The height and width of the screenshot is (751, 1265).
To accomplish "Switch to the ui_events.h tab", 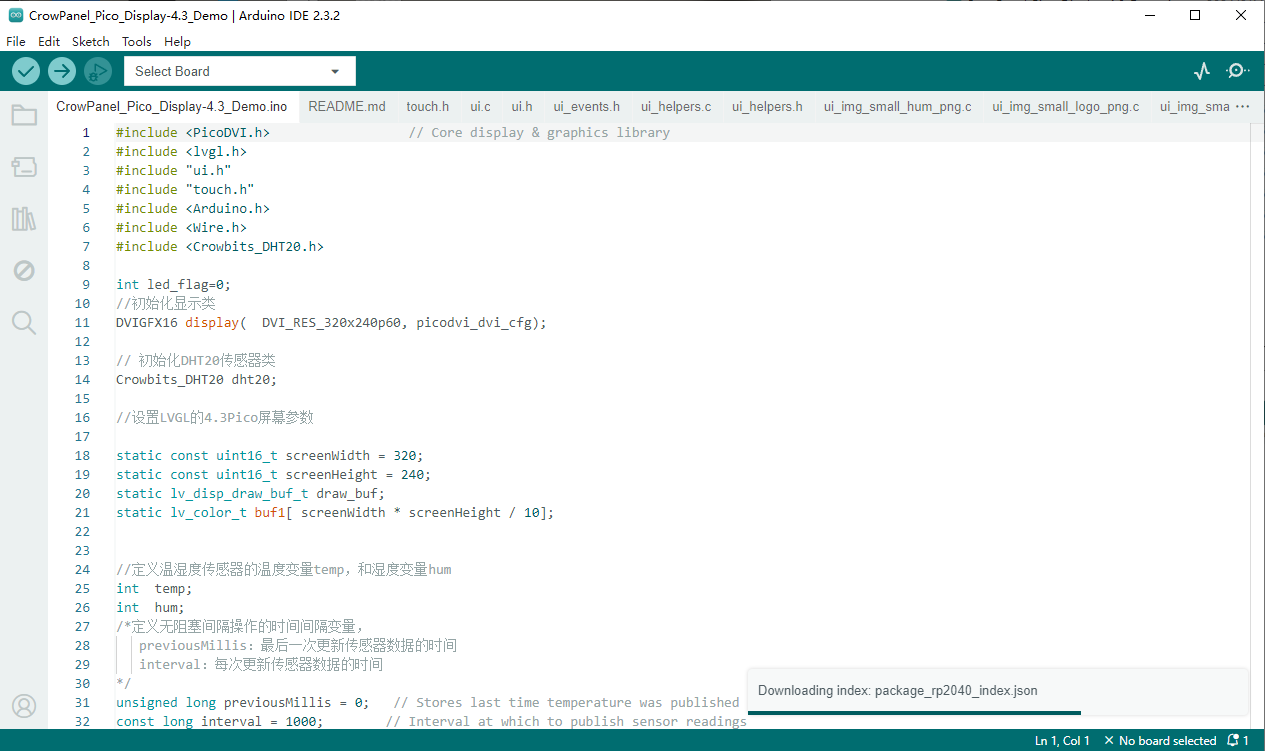I will click(587, 106).
